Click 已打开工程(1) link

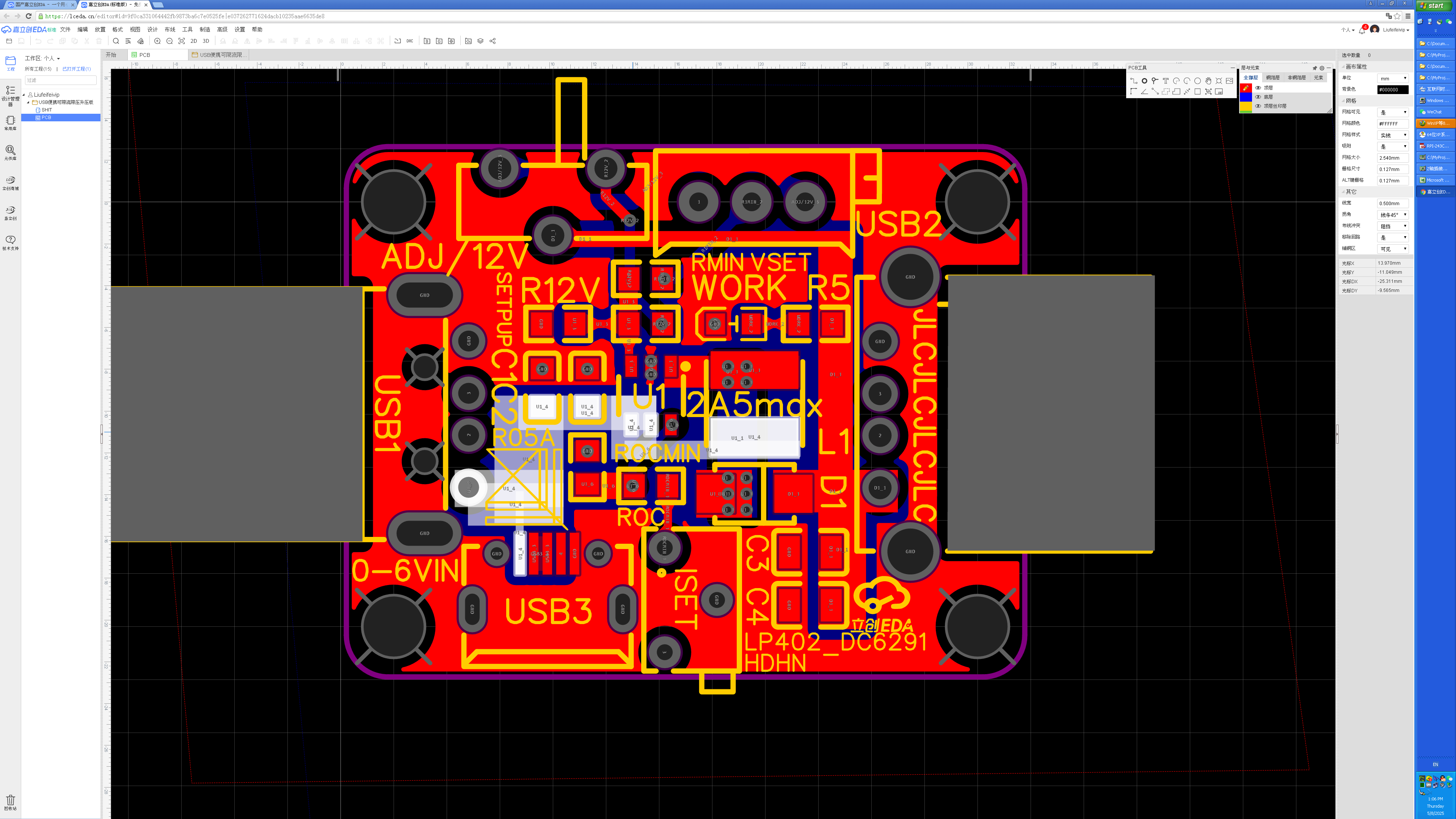76,69
